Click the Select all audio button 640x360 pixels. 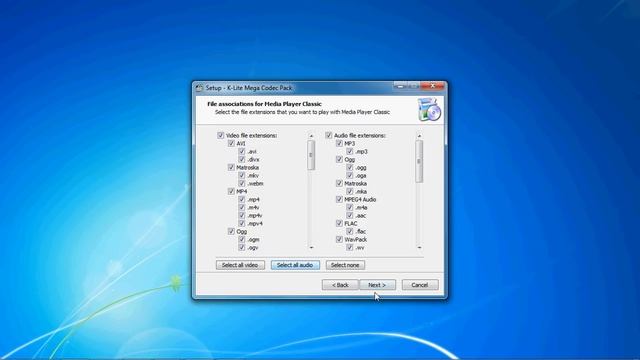click(295, 265)
